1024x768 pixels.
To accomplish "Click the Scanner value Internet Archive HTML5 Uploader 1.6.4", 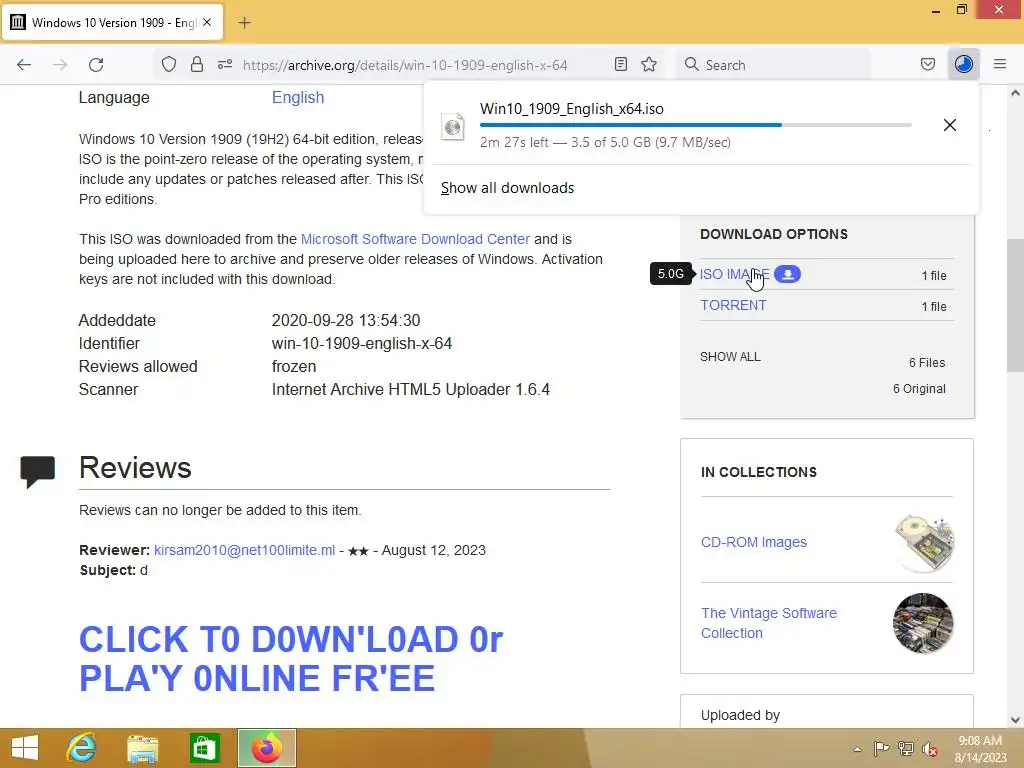I will 411,389.
